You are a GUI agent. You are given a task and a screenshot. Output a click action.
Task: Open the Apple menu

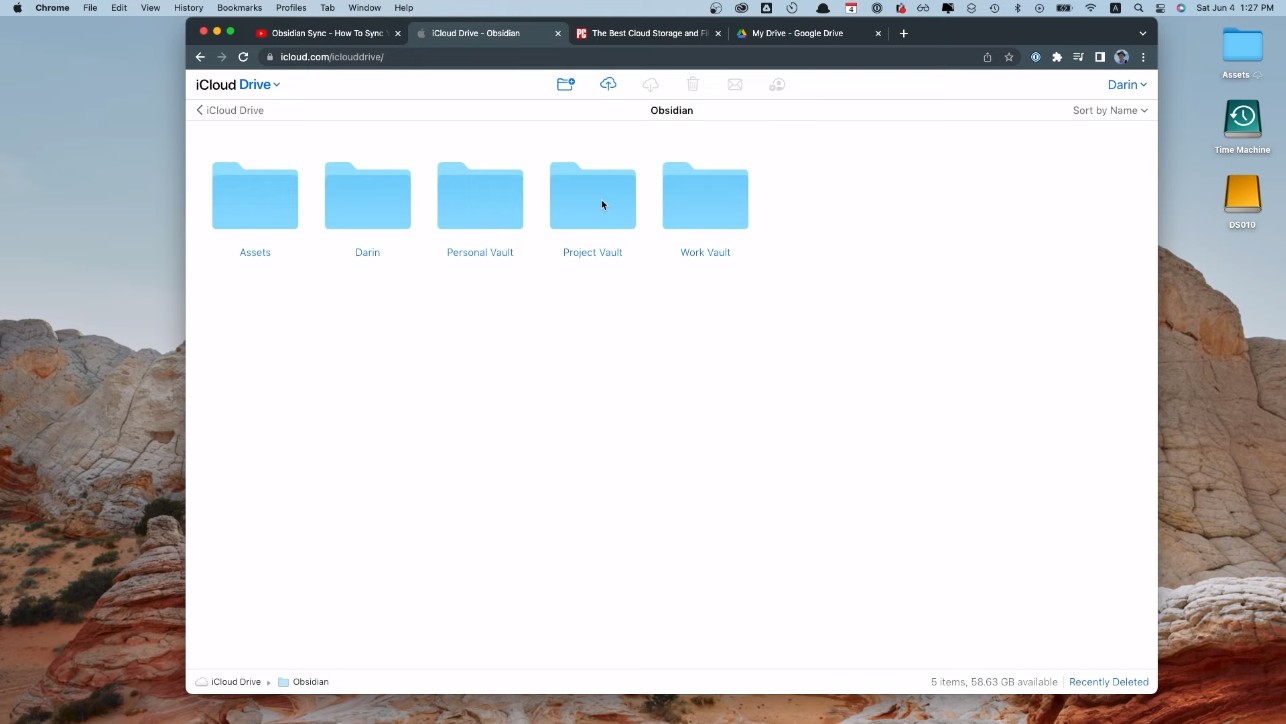(17, 8)
